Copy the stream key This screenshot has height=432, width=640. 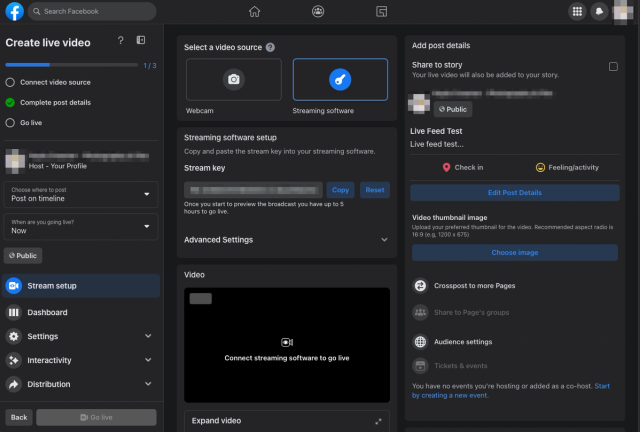pos(340,190)
